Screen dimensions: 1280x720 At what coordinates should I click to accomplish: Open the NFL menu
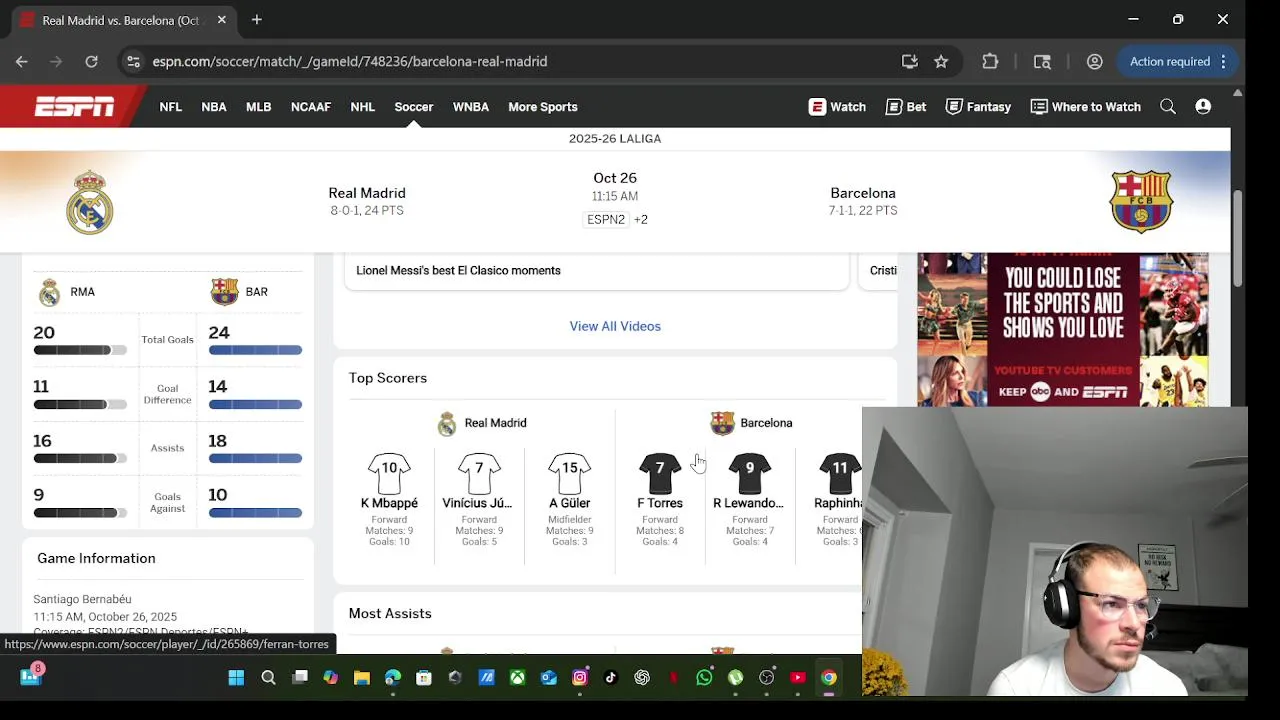coord(171,107)
